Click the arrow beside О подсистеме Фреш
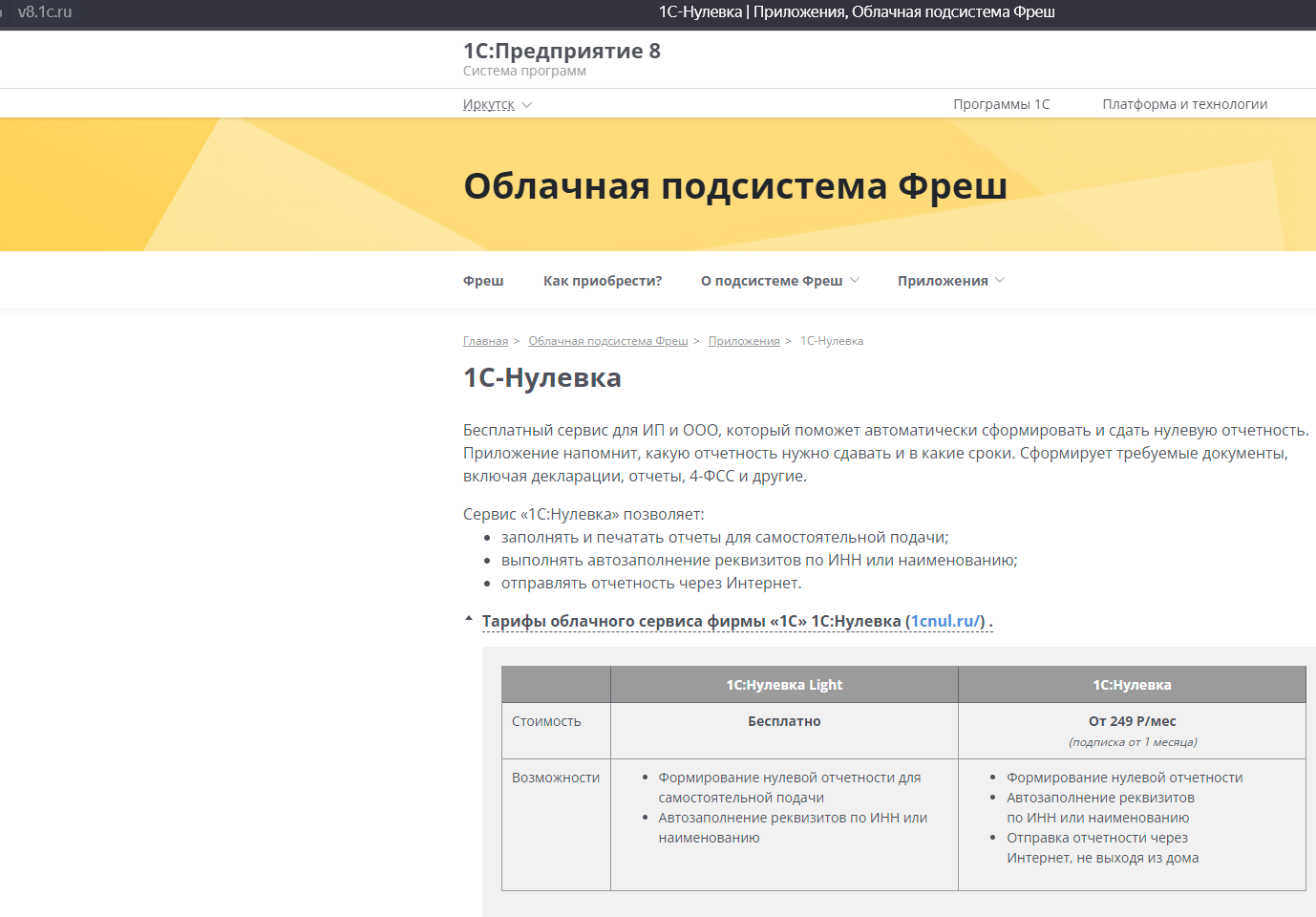 coord(855,281)
